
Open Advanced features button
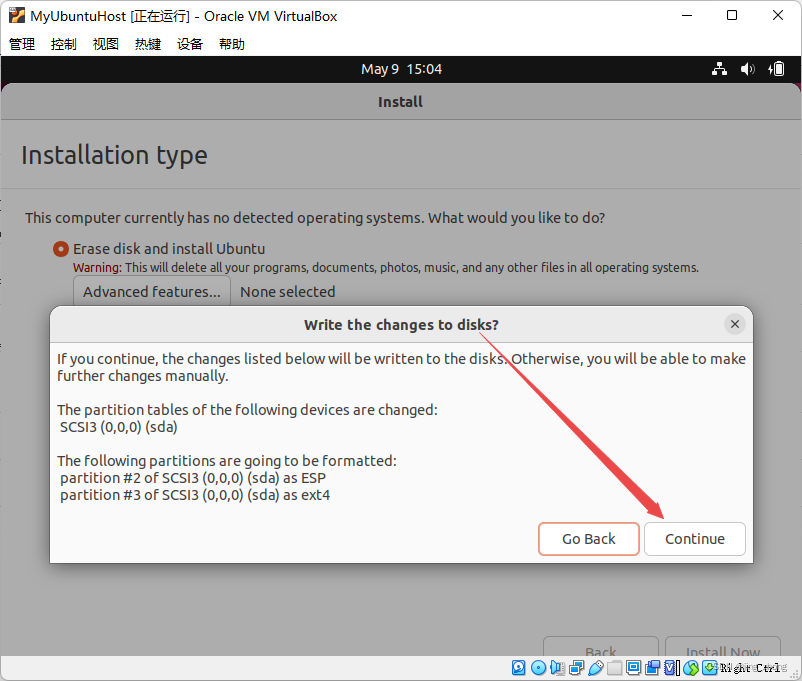pyautogui.click(x=152, y=292)
